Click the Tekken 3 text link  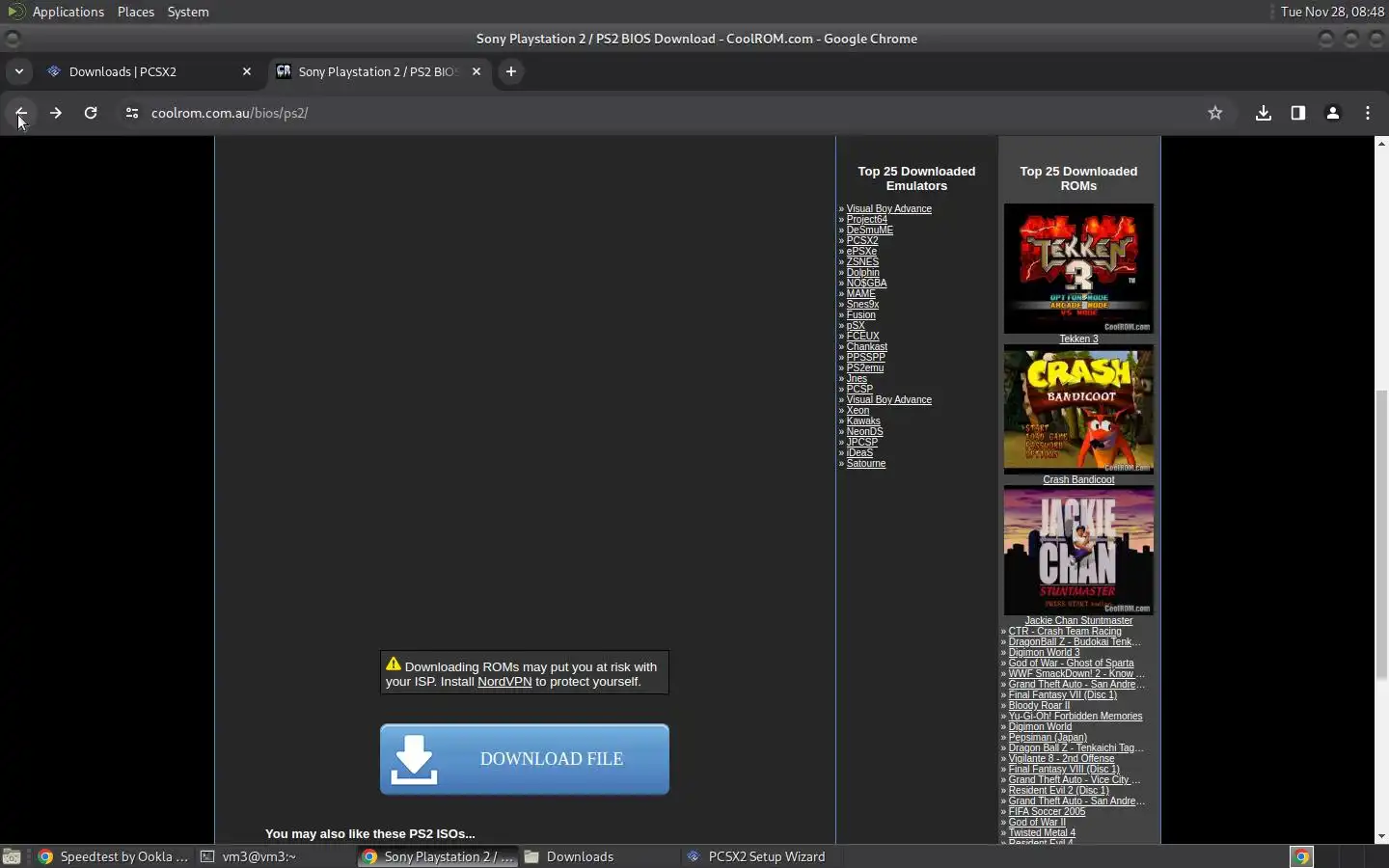(1078, 339)
